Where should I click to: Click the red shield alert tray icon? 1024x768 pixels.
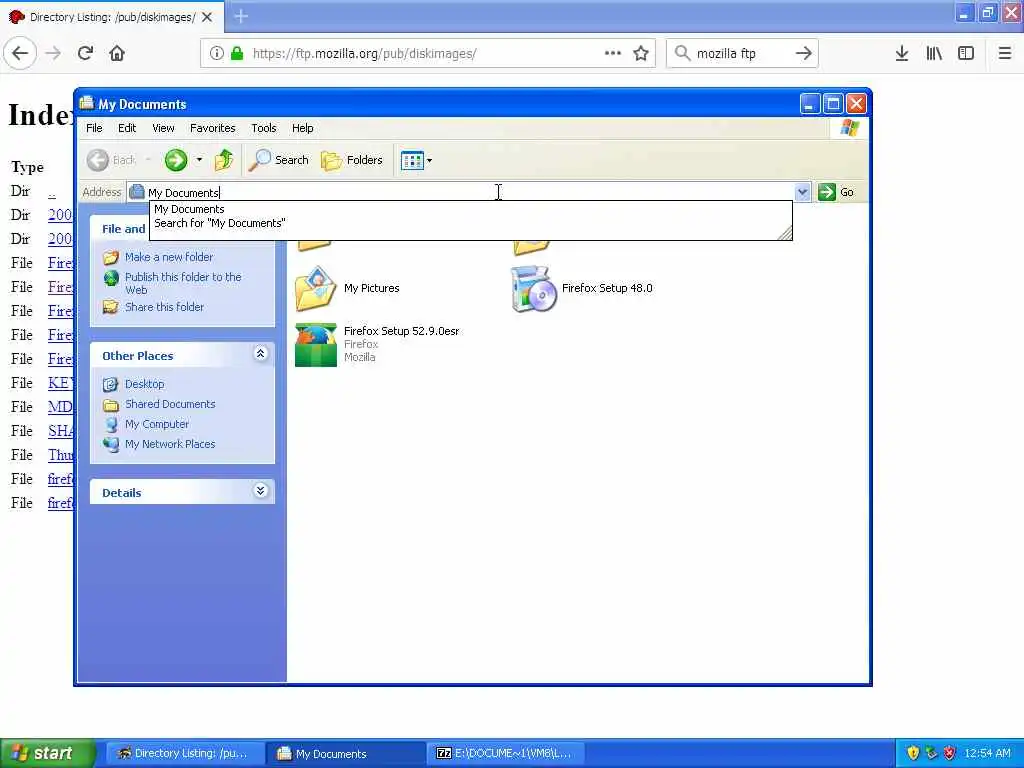point(950,754)
